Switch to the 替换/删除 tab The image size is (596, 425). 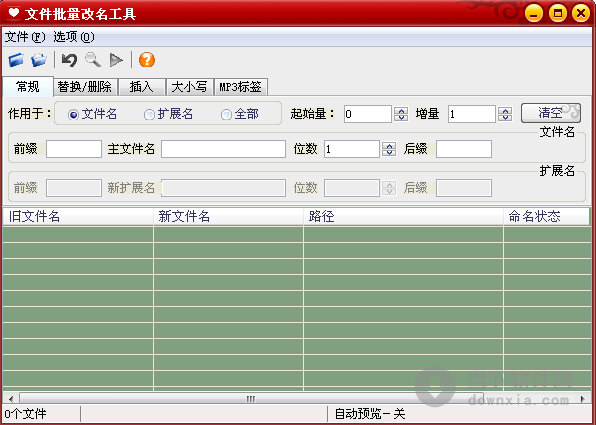pyautogui.click(x=84, y=87)
